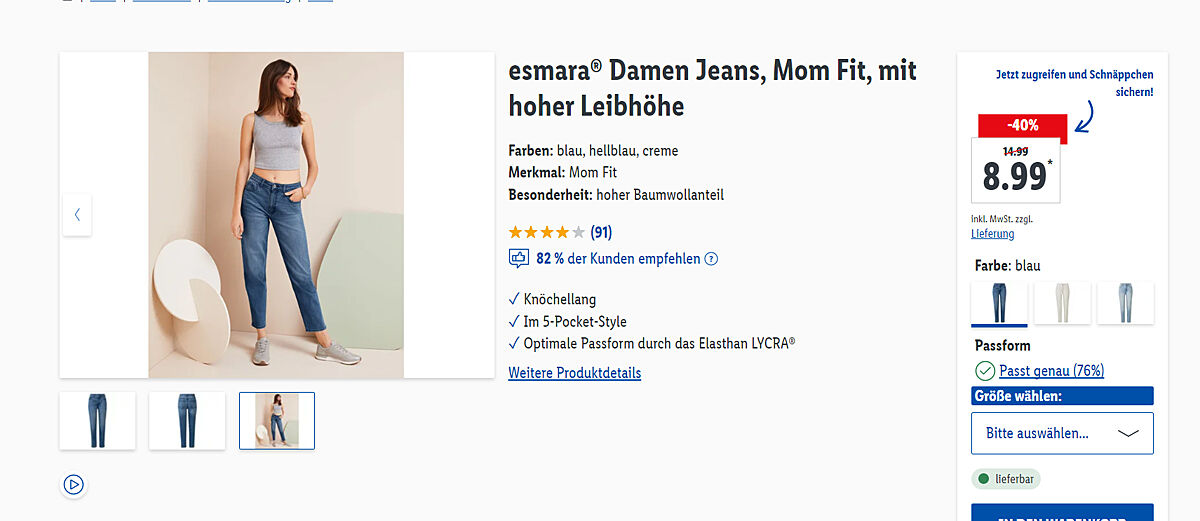Click the blue add-to-cart button

tap(1062, 512)
